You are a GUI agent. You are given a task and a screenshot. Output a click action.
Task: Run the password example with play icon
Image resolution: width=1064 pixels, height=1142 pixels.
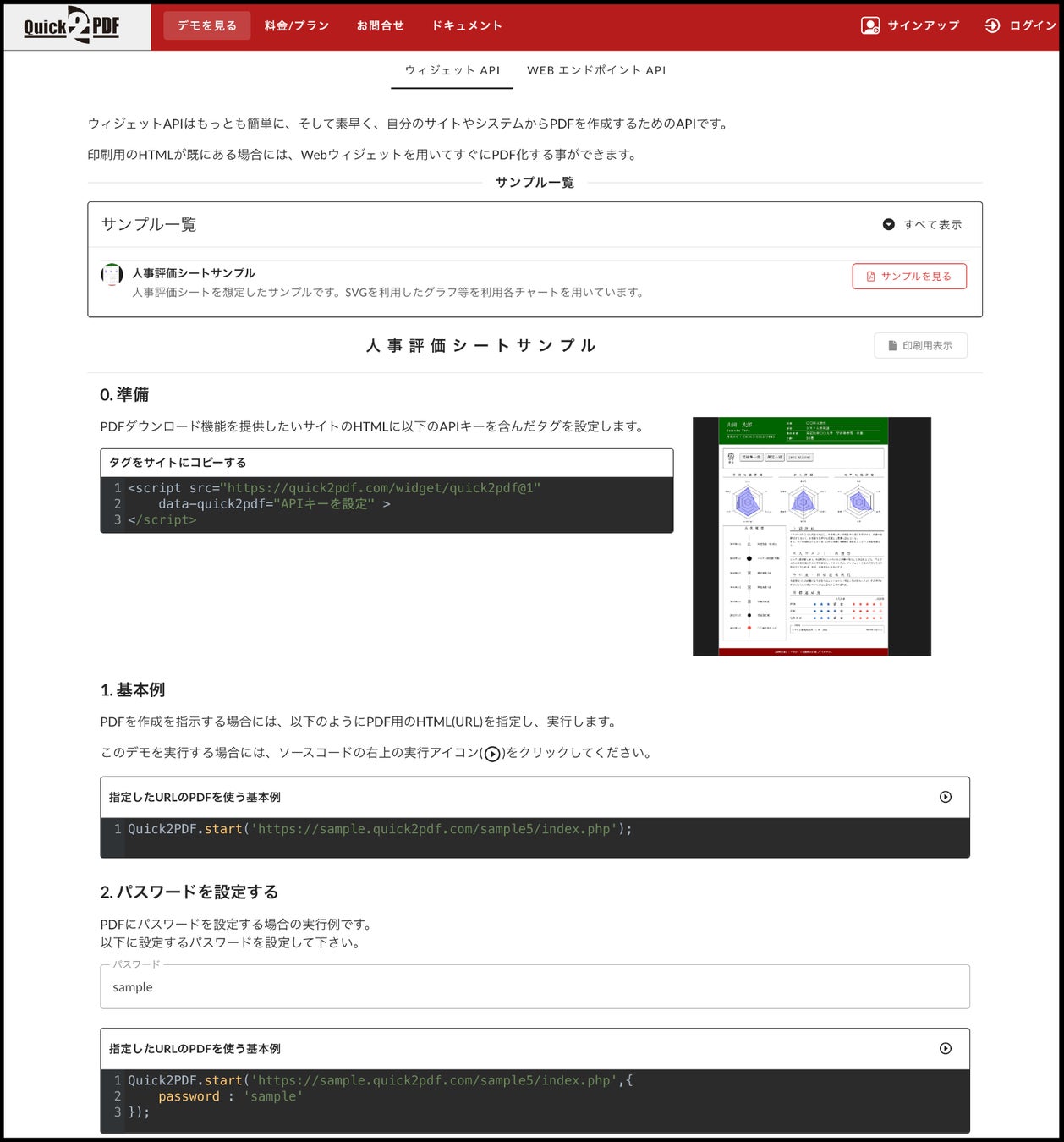click(x=946, y=1048)
